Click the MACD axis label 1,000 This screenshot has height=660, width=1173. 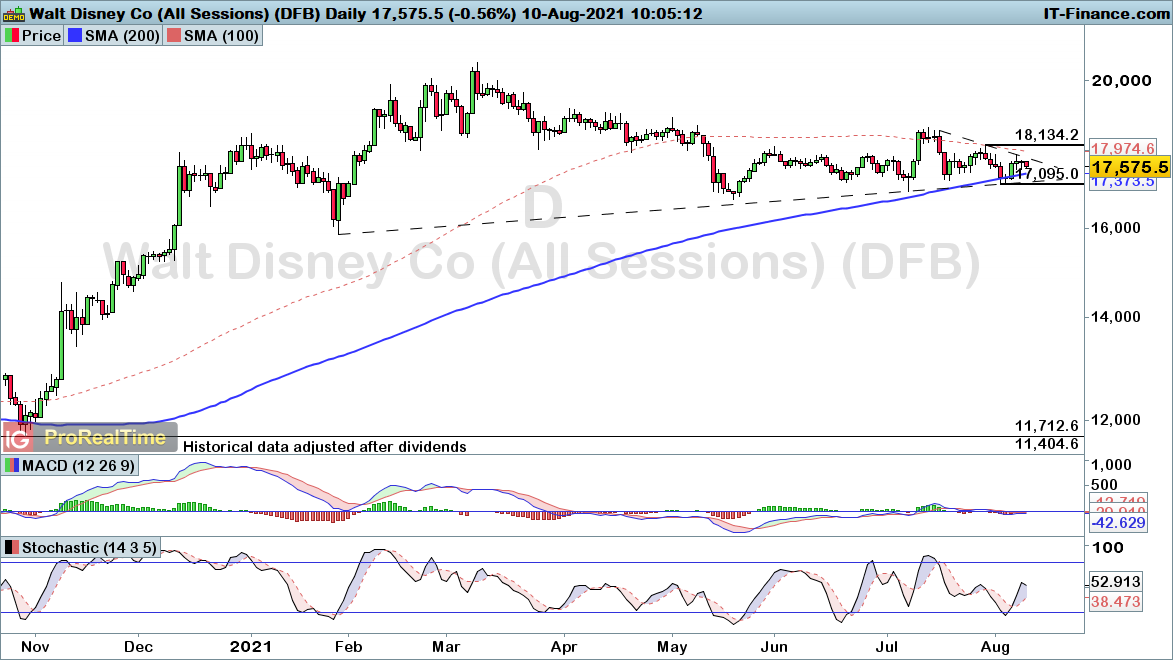[1112, 465]
